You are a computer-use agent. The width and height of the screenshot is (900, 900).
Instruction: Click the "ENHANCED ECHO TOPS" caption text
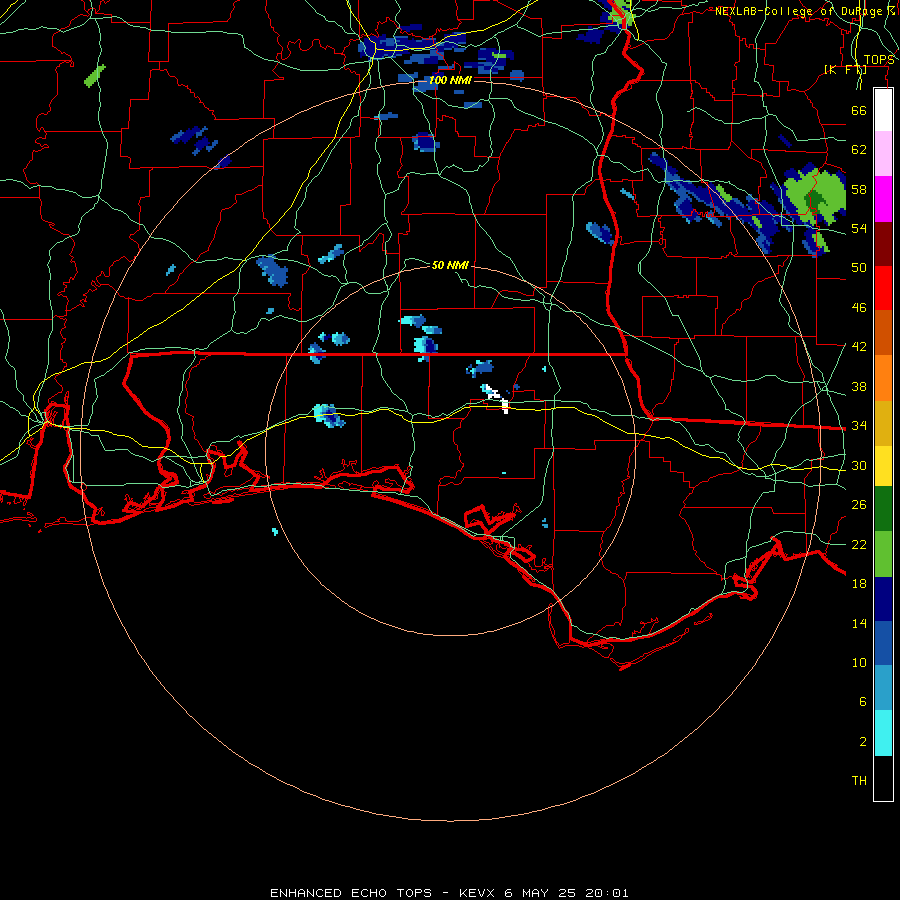(x=351, y=893)
